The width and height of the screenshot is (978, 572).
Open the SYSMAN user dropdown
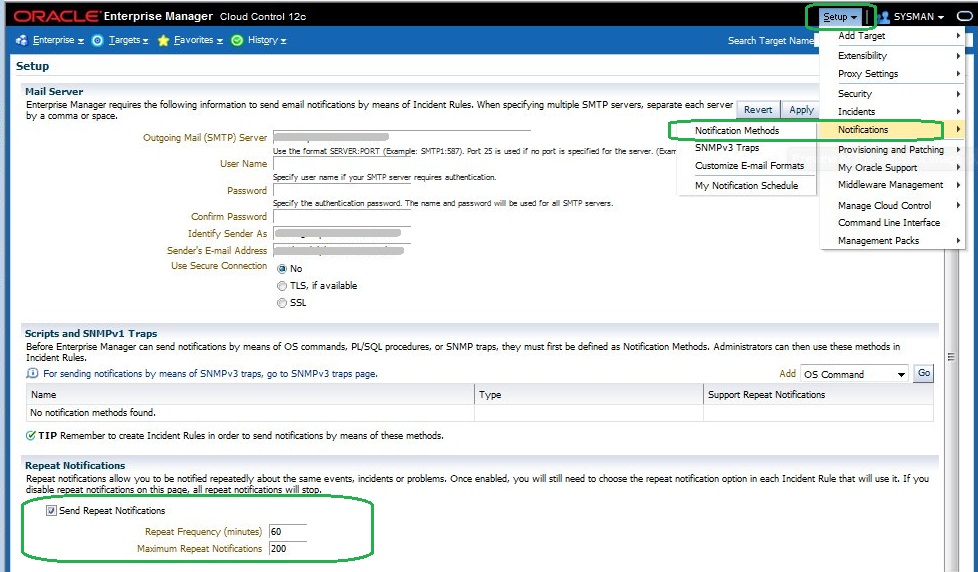919,17
